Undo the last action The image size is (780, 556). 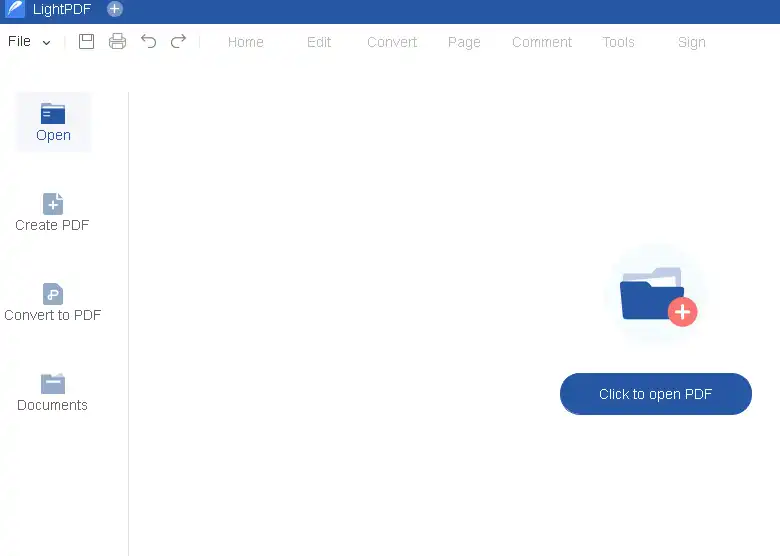coord(149,42)
